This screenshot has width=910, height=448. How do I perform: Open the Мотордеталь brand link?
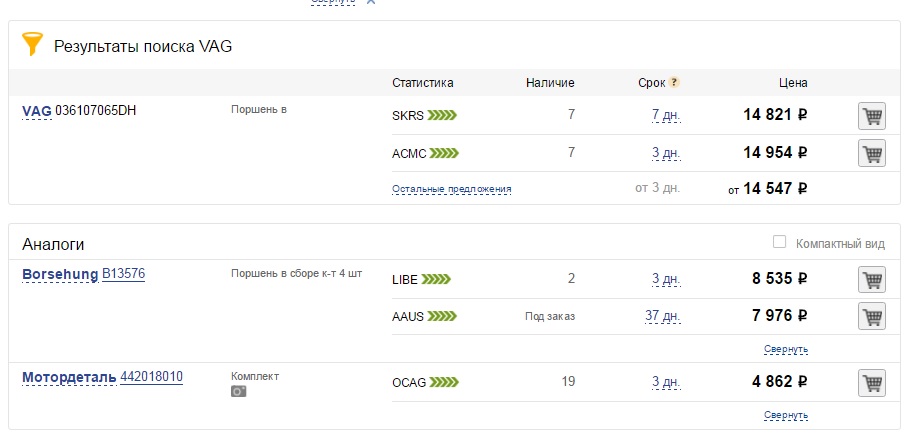[69, 377]
